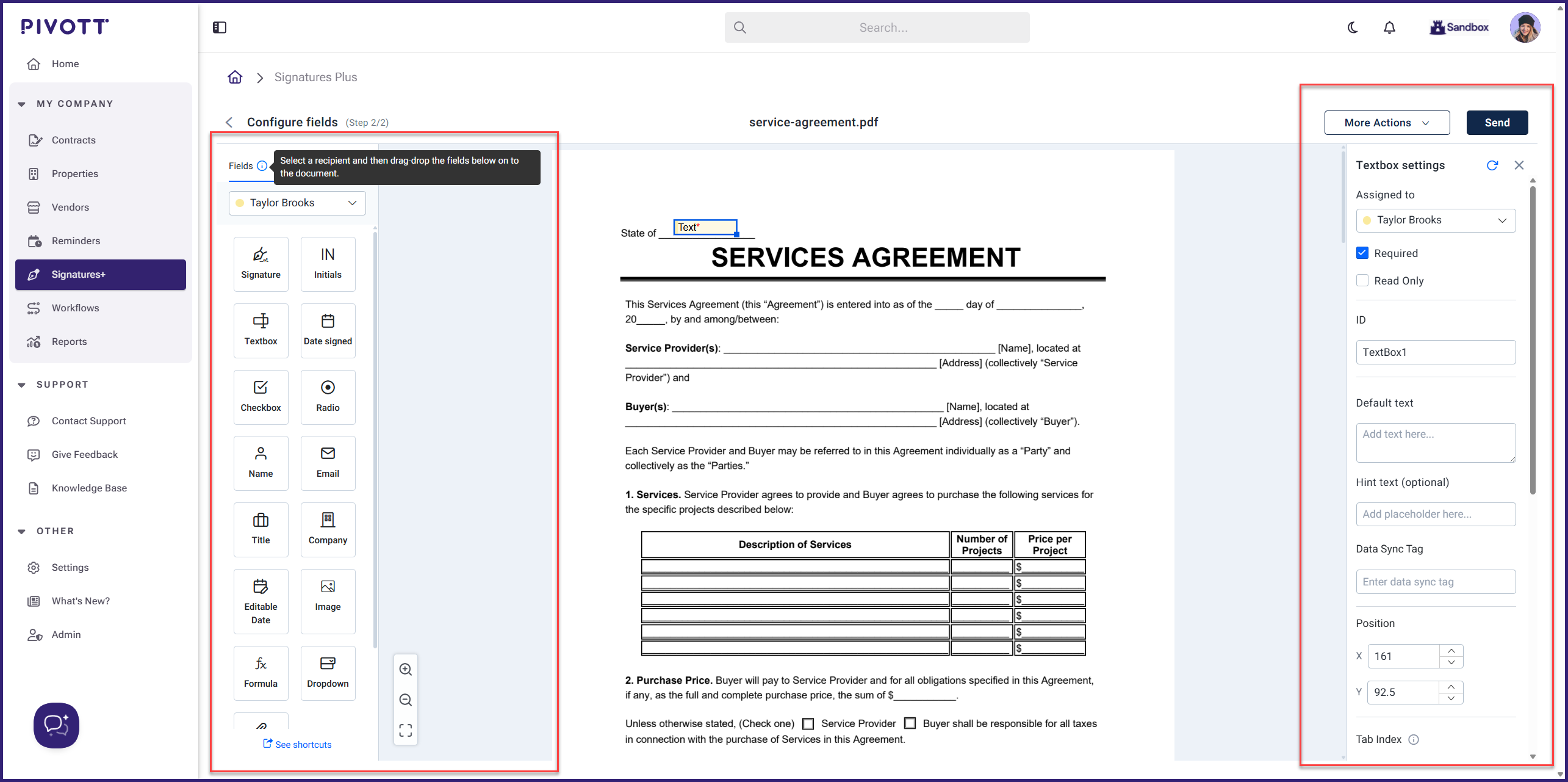The width and height of the screenshot is (1568, 782).
Task: Choose the Email field tool
Action: [328, 463]
